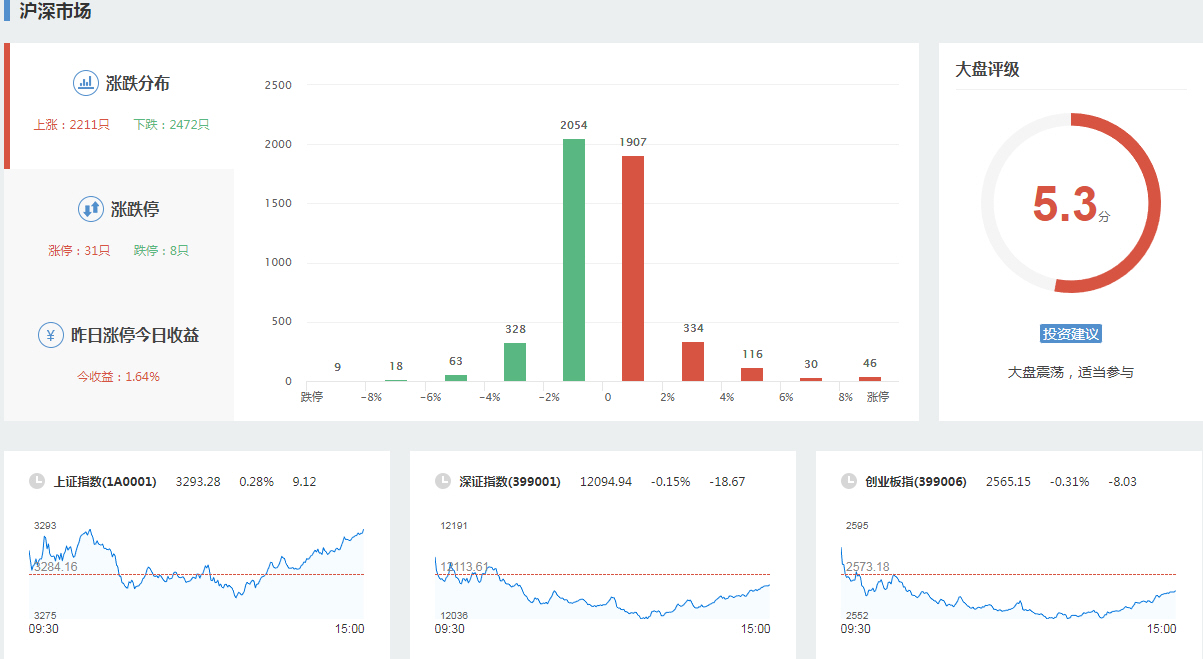Click the red bar labeled 334
Image resolution: width=1203 pixels, height=659 pixels.
coord(693,361)
